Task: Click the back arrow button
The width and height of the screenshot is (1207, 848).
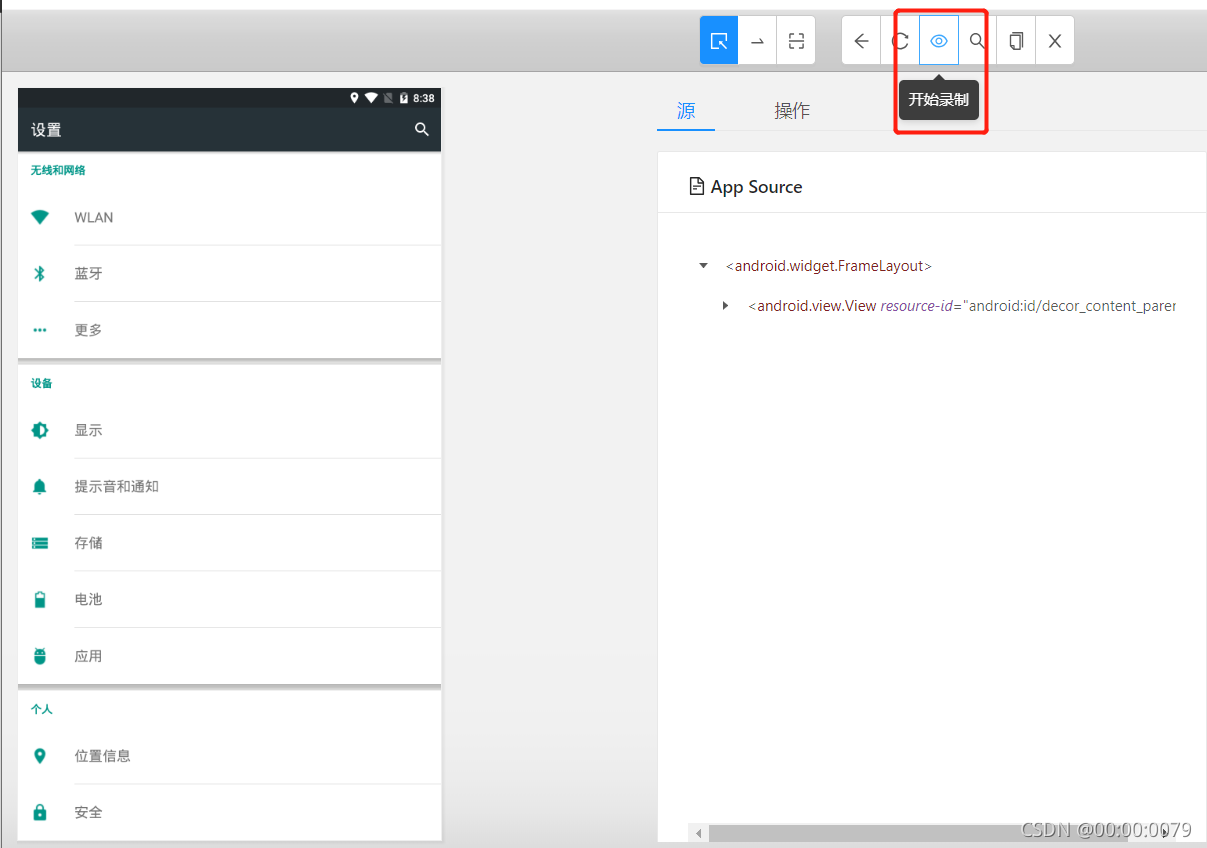Action: tap(861, 41)
